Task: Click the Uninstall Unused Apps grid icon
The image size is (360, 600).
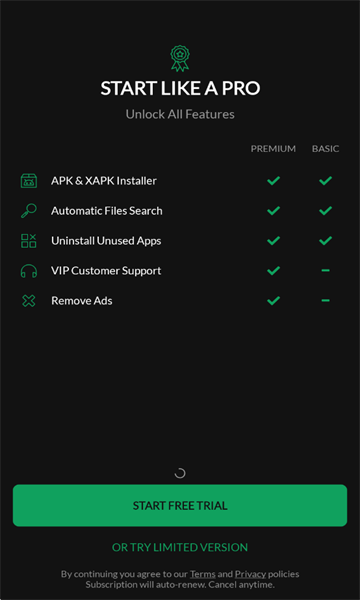Action: (x=29, y=241)
